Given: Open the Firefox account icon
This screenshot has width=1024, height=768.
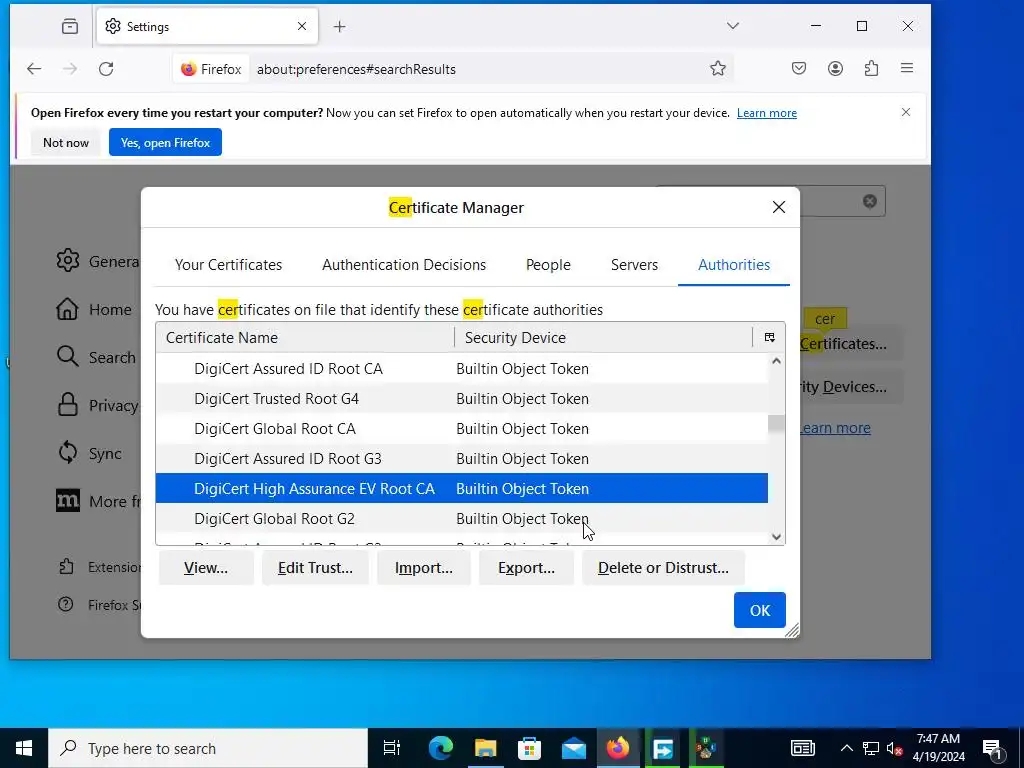Looking at the screenshot, I should click(835, 69).
